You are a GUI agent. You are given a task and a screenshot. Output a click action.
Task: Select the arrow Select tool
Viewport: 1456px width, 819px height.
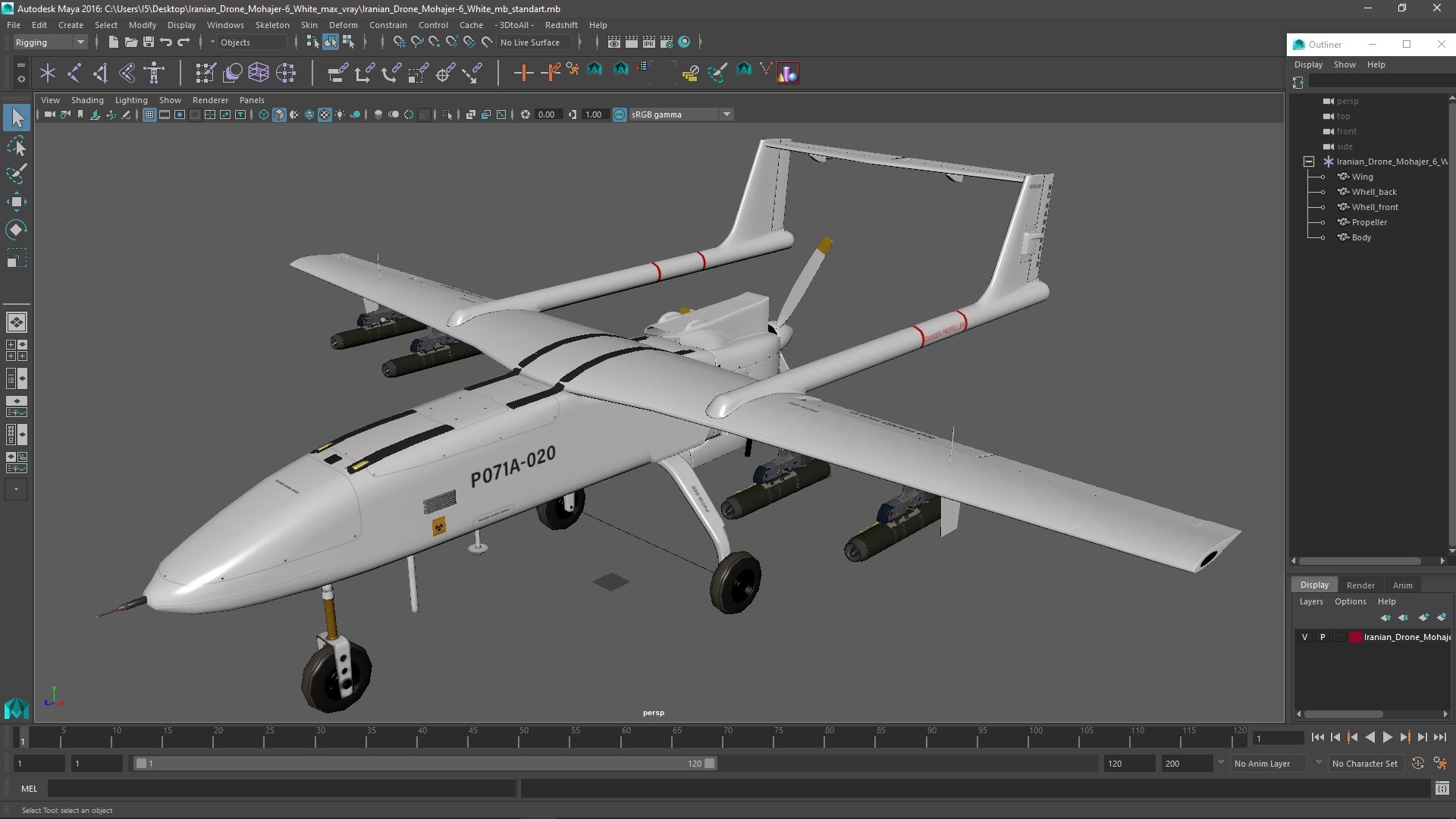(x=17, y=118)
